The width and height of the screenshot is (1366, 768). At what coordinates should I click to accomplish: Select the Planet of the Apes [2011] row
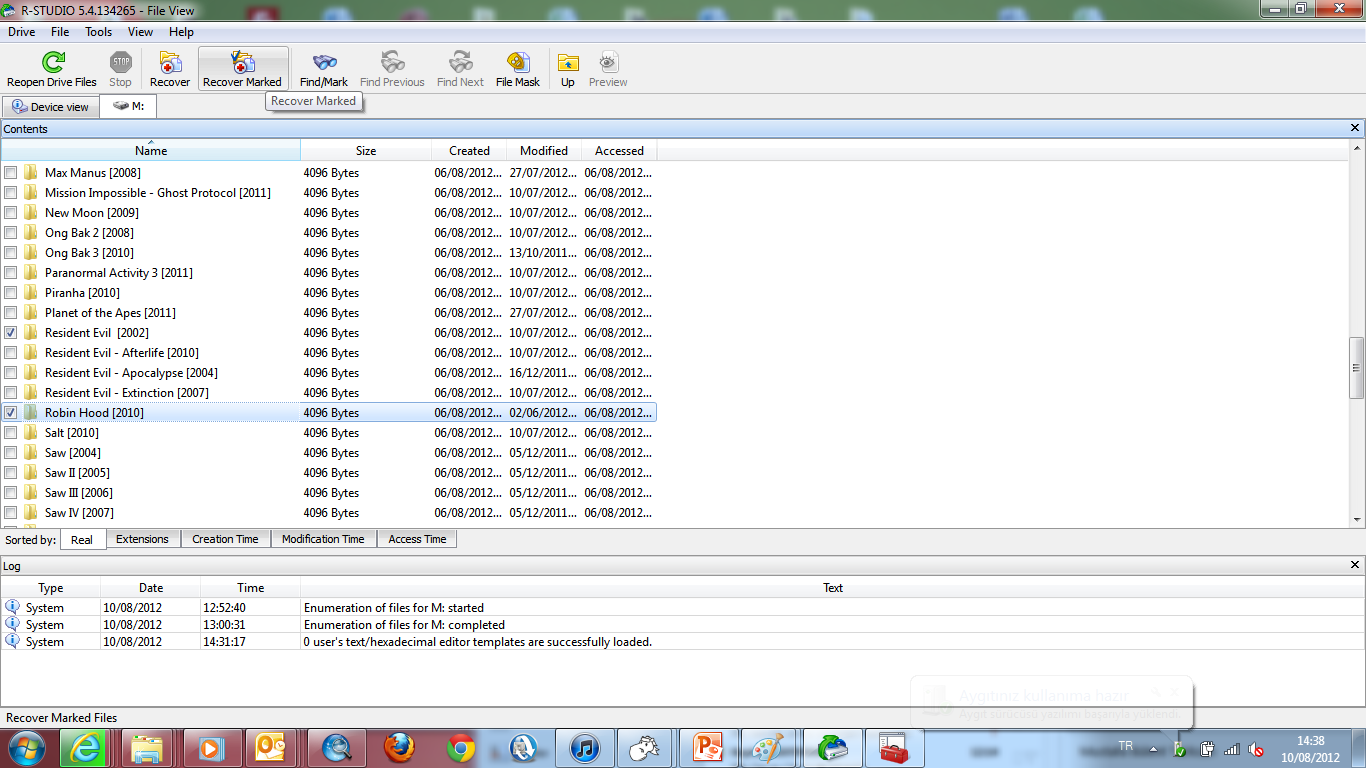coord(328,312)
